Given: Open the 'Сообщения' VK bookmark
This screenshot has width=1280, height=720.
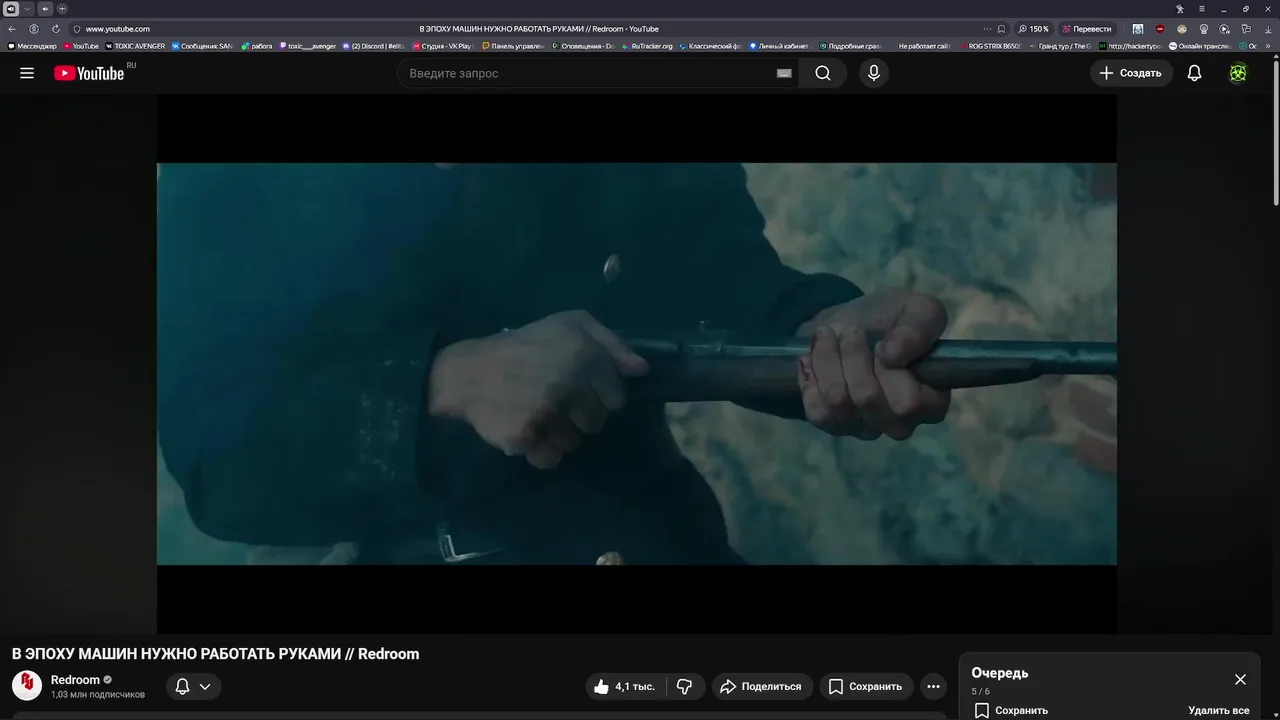Looking at the screenshot, I should tap(202, 46).
